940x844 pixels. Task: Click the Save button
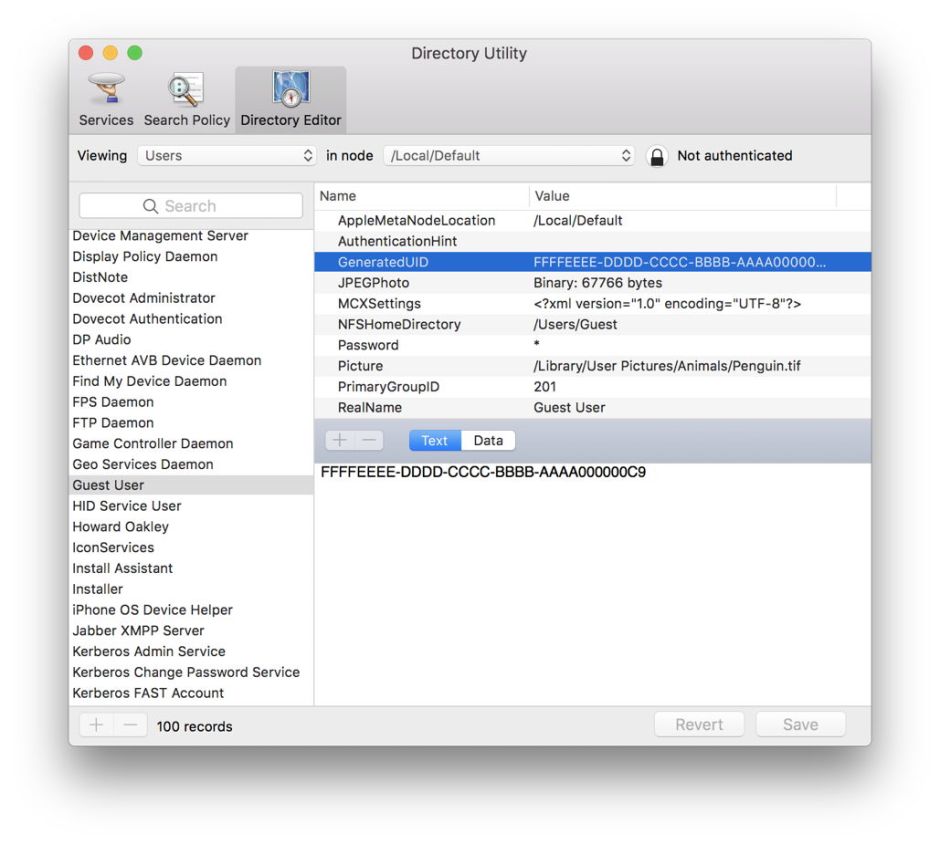800,725
